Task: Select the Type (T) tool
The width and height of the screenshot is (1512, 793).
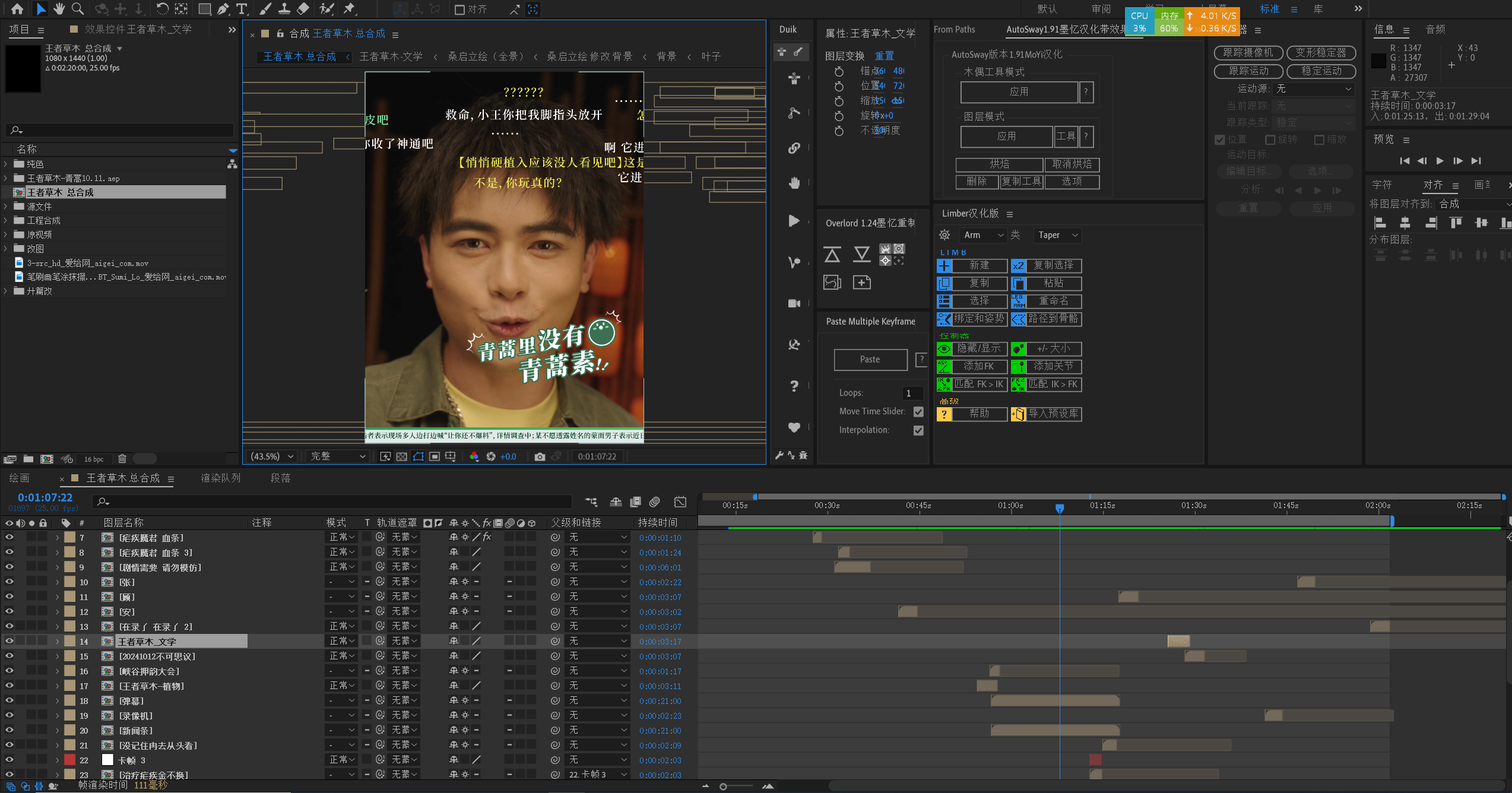Action: [242, 9]
